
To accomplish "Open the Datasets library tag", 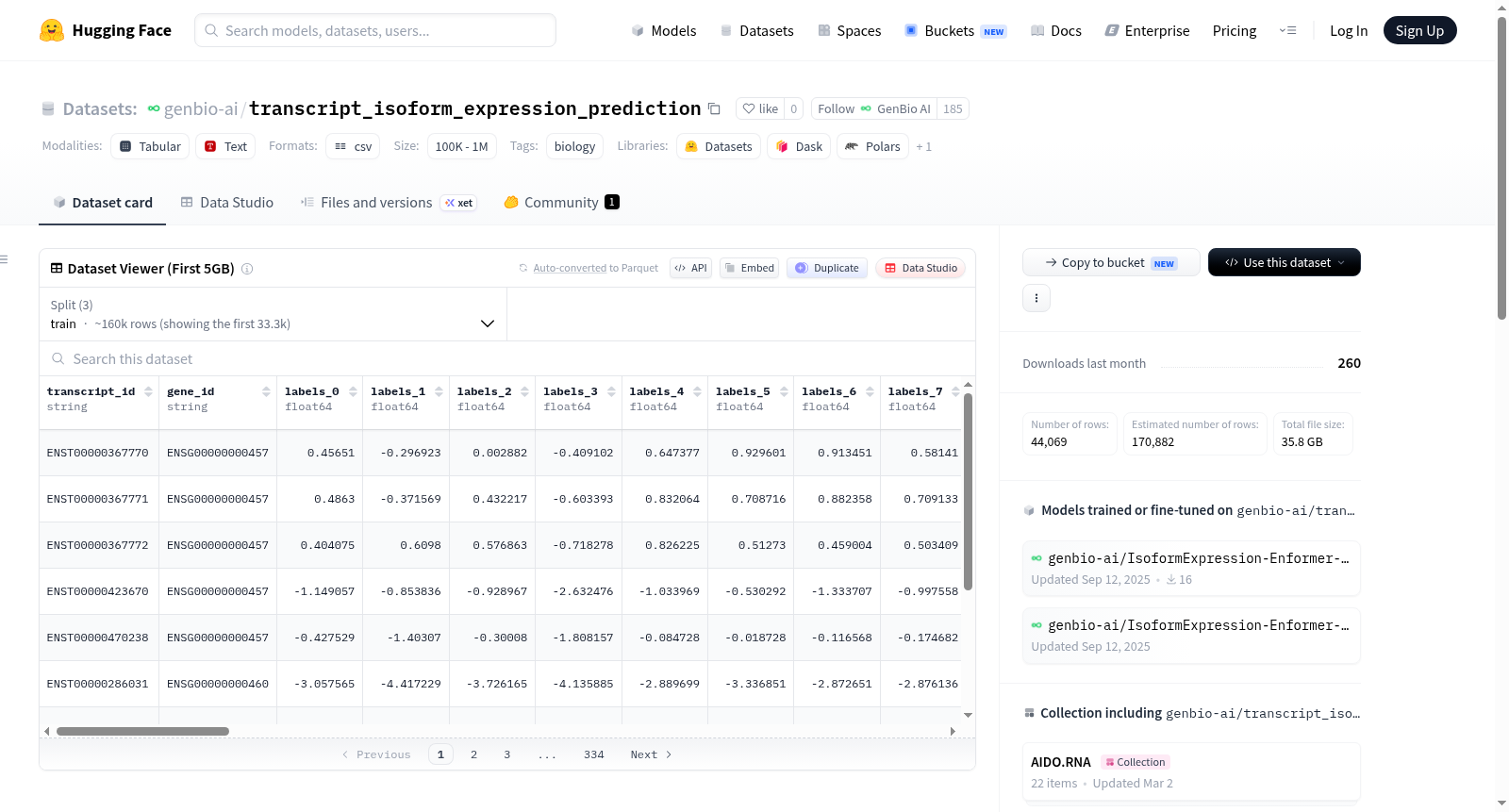I will point(719,146).
